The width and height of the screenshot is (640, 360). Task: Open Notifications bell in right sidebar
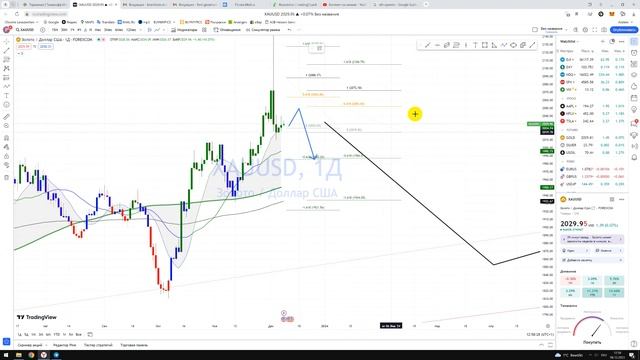(x=634, y=157)
